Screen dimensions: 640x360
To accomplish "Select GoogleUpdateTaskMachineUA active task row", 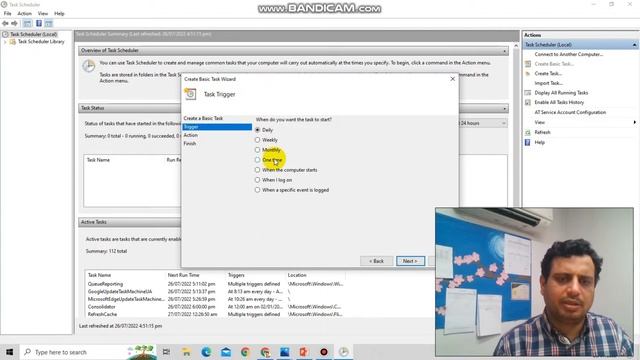I will pos(216,292).
